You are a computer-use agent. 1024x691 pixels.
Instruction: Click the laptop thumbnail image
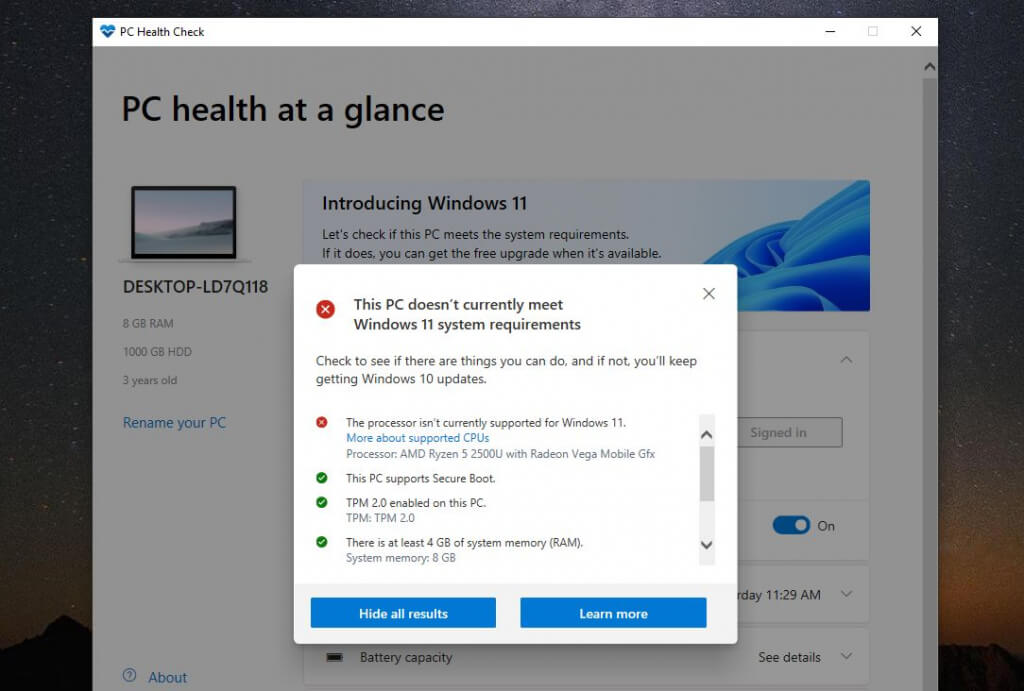[x=184, y=223]
